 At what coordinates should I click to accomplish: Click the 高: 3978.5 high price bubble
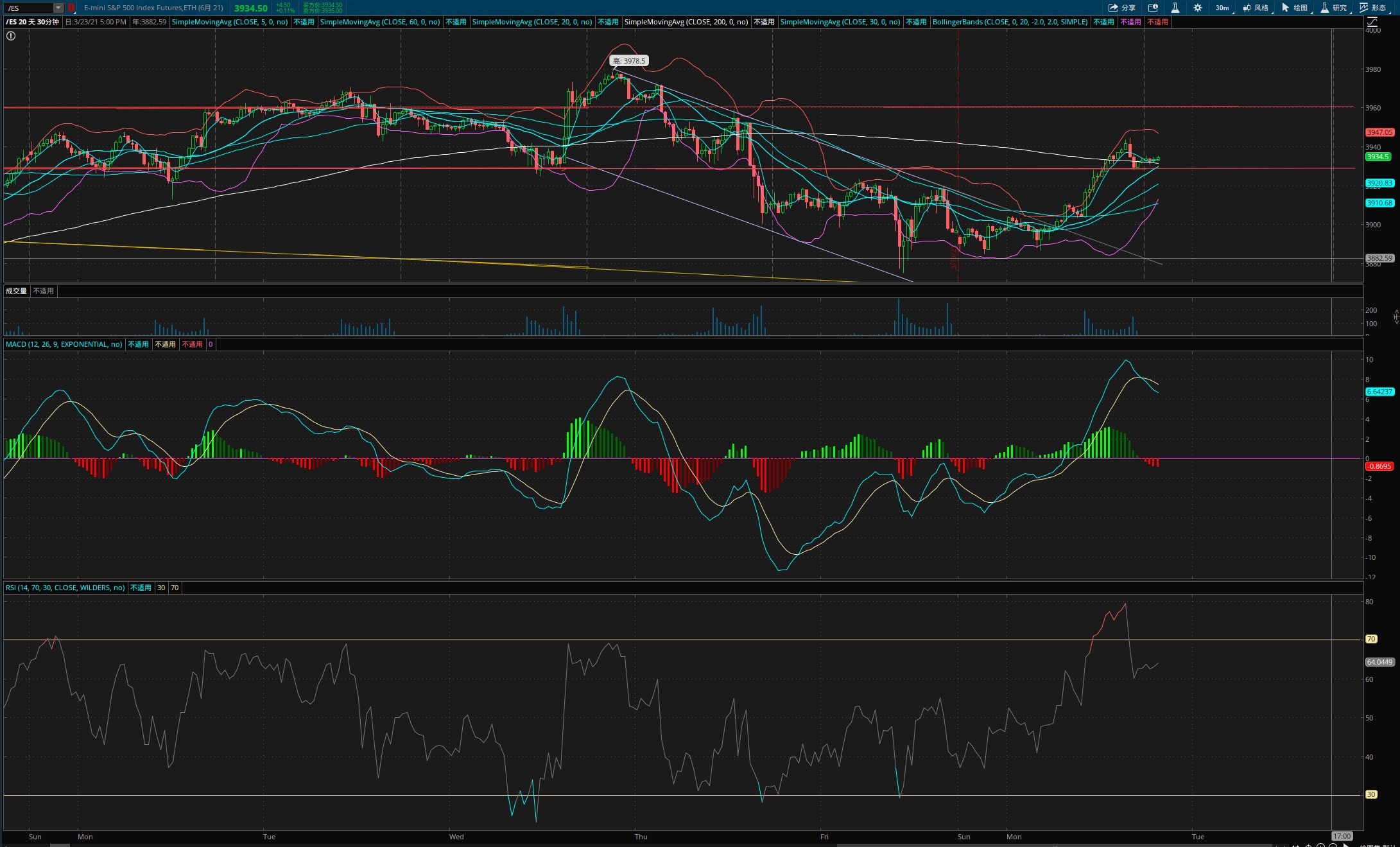tap(628, 61)
